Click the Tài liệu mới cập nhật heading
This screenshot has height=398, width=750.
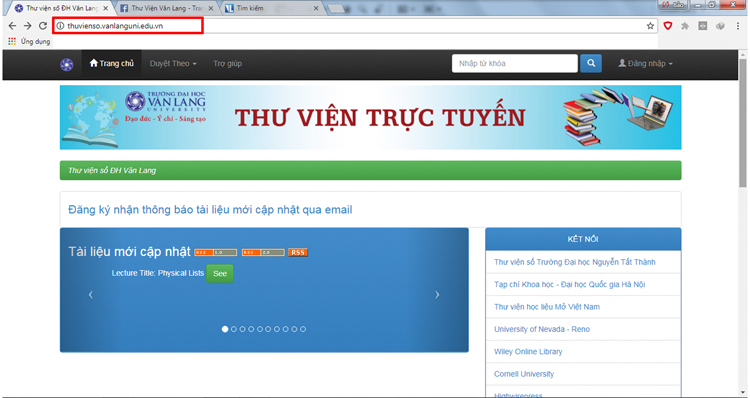point(130,252)
